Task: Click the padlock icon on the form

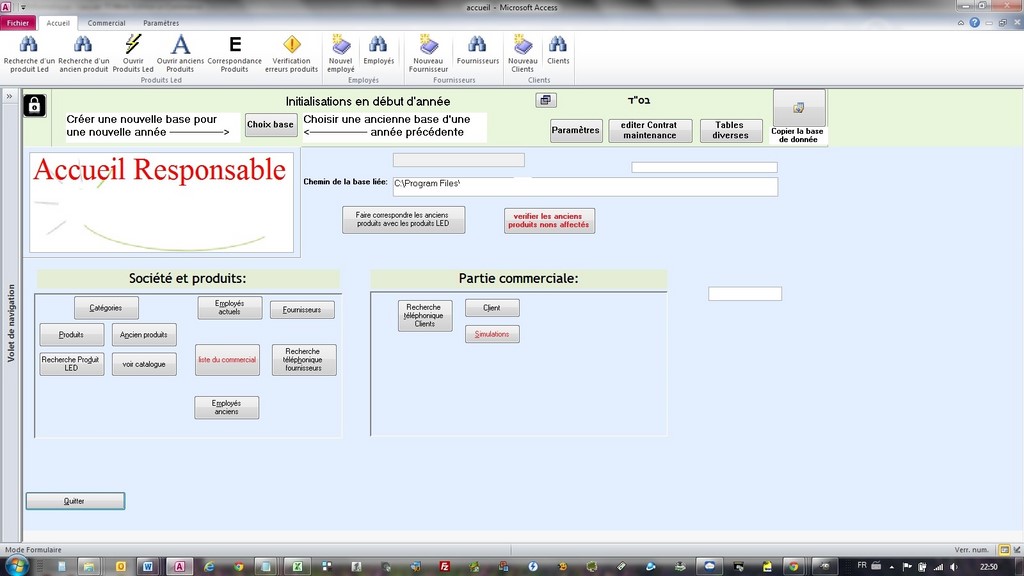Action: pyautogui.click(x=34, y=105)
